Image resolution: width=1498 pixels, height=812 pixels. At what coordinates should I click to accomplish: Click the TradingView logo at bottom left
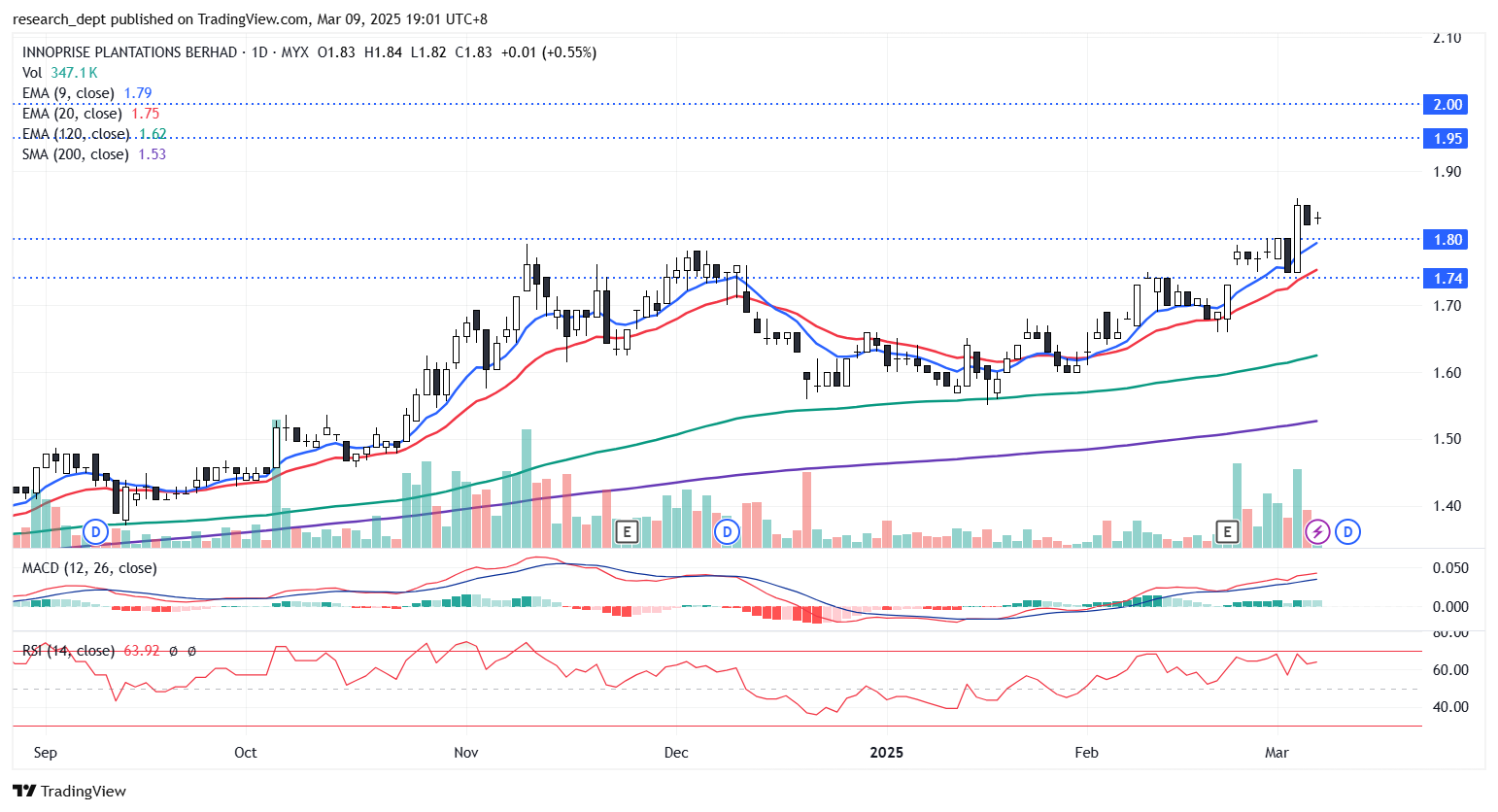click(70, 791)
